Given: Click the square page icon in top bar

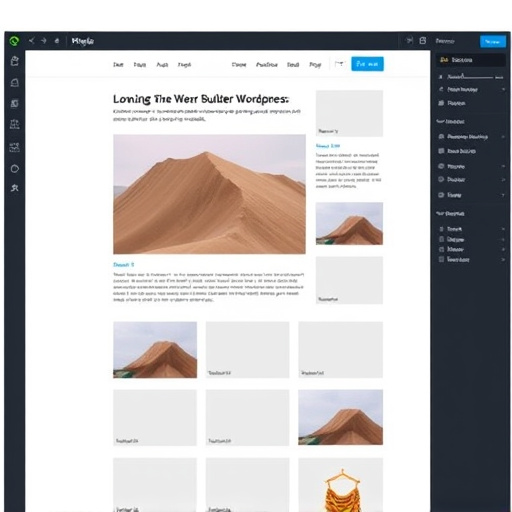Looking at the screenshot, I should (423, 41).
